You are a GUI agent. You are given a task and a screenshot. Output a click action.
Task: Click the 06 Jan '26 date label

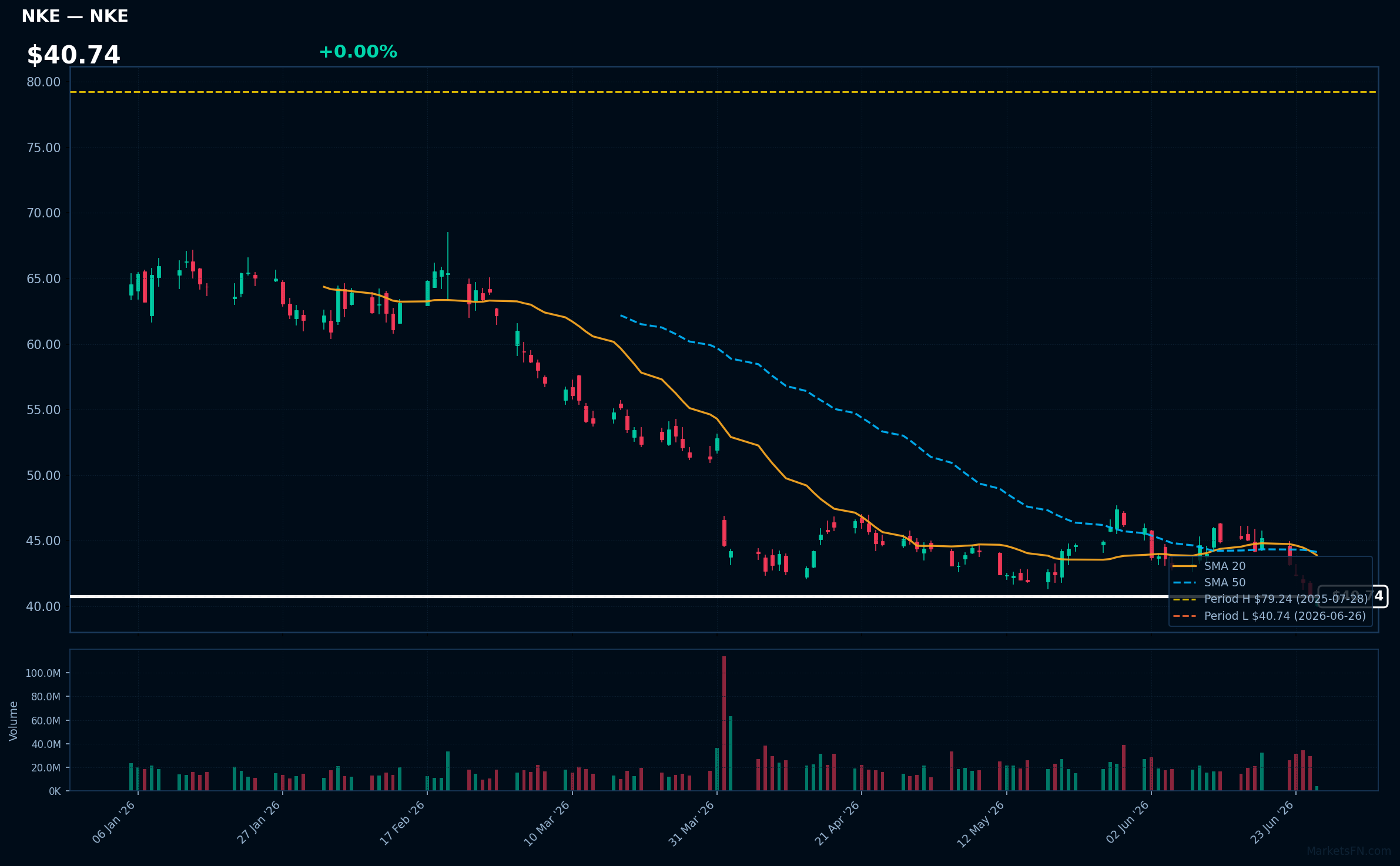click(x=114, y=823)
